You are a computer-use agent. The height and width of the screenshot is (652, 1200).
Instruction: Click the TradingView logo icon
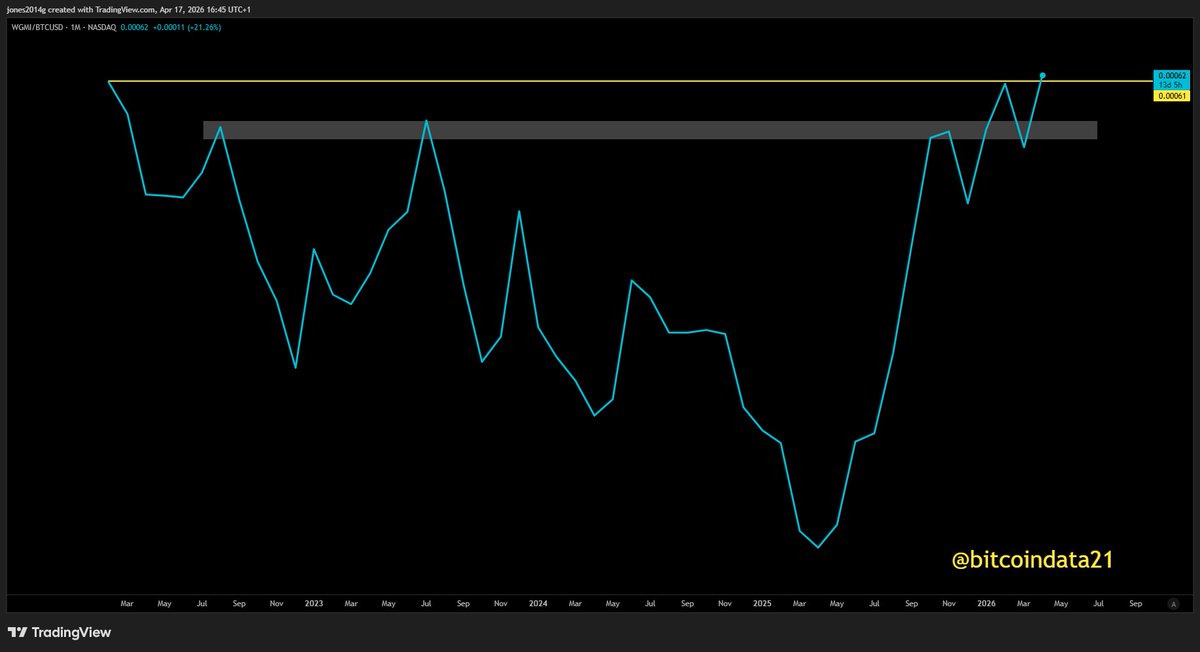pyautogui.click(x=17, y=633)
